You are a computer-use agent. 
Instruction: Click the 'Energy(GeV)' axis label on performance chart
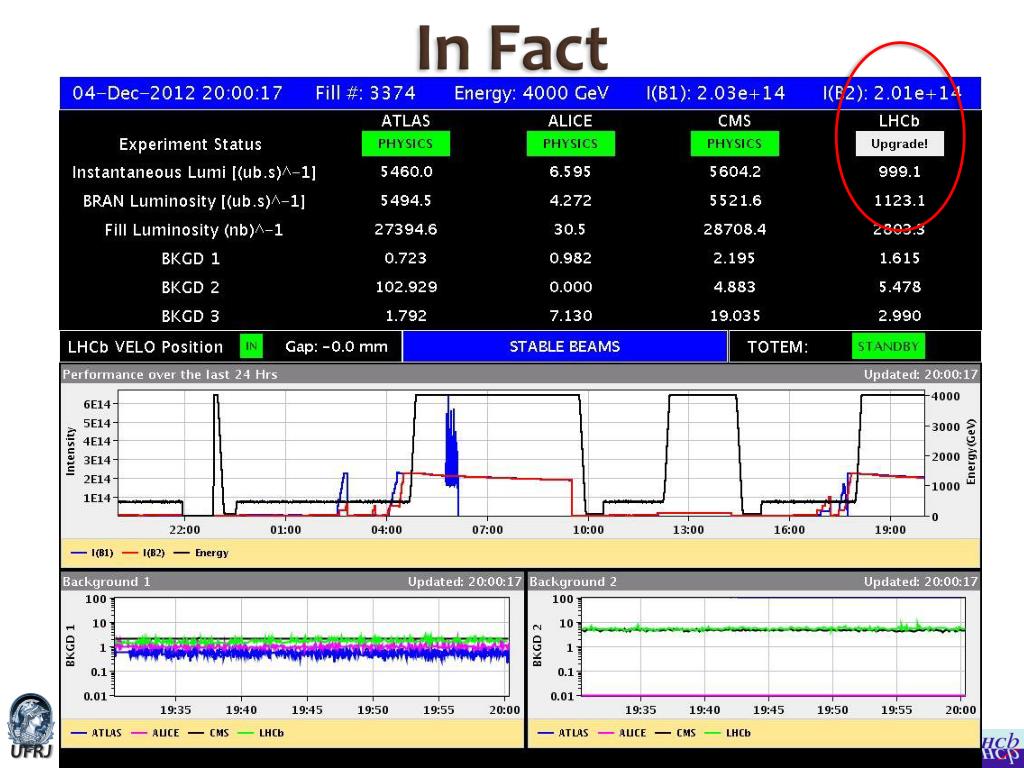pyautogui.click(x=972, y=452)
